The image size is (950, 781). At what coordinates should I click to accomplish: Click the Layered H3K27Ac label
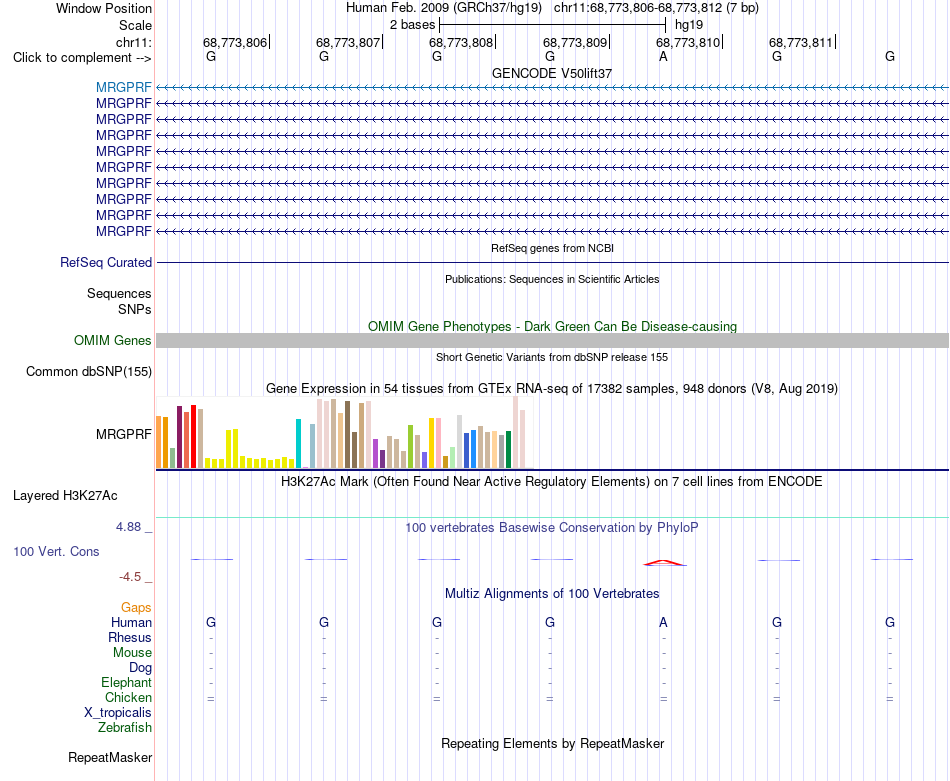(65, 496)
